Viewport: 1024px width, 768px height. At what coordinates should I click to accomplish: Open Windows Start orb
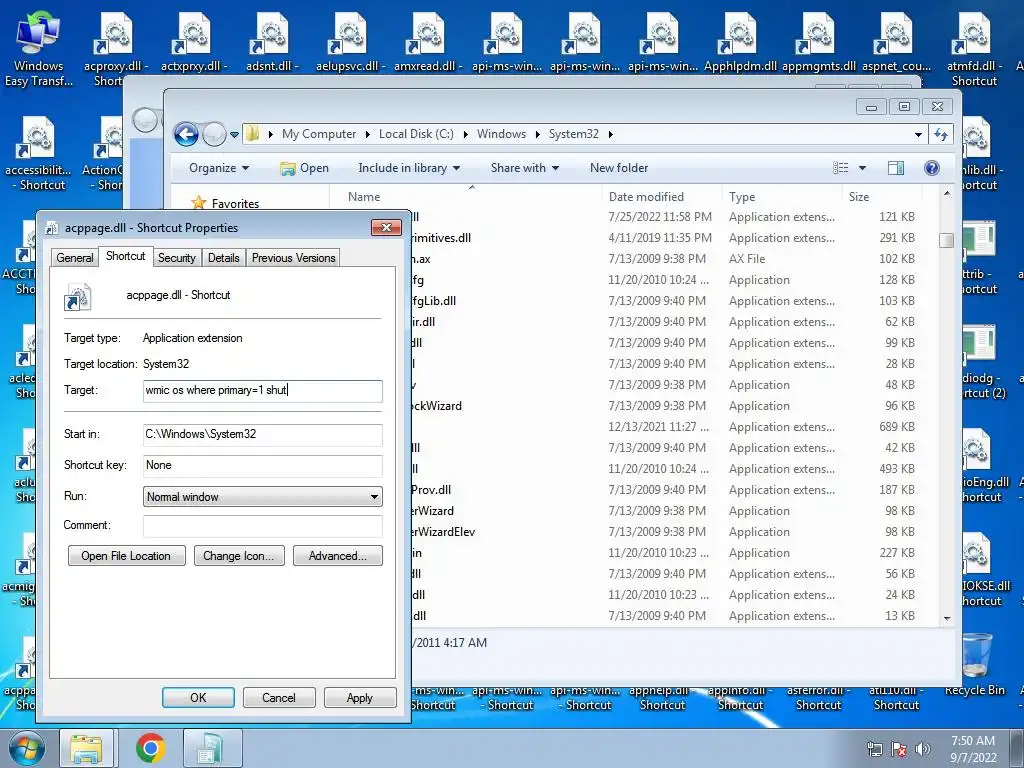tap(27, 748)
